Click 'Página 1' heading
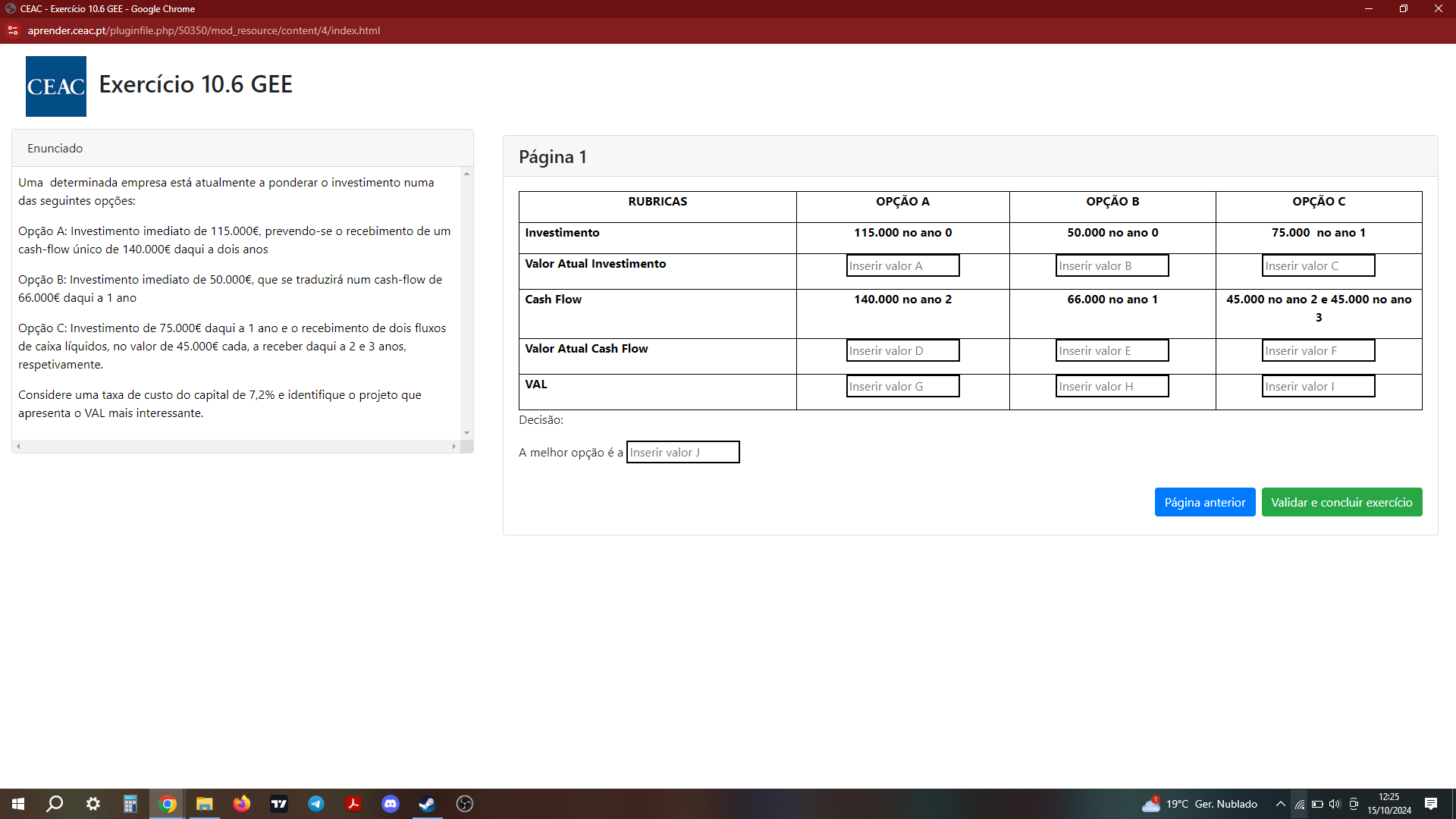This screenshot has width=1456, height=819. click(x=552, y=157)
